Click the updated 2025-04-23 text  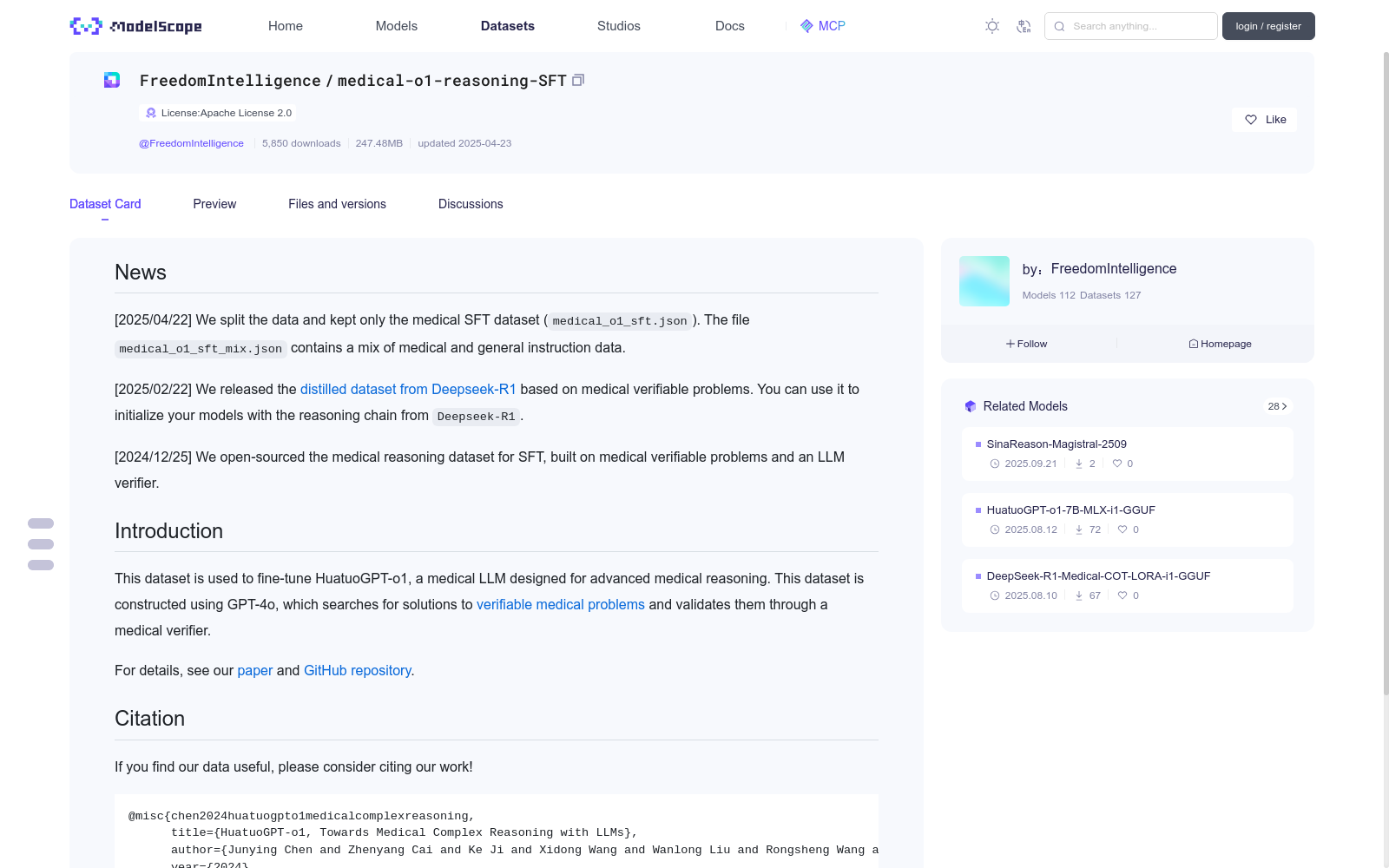click(x=464, y=143)
